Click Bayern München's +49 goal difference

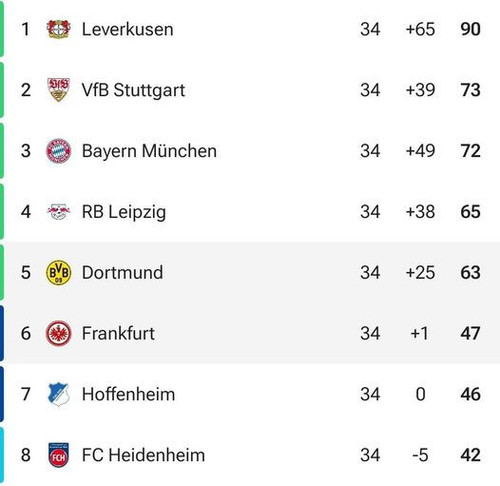420,151
